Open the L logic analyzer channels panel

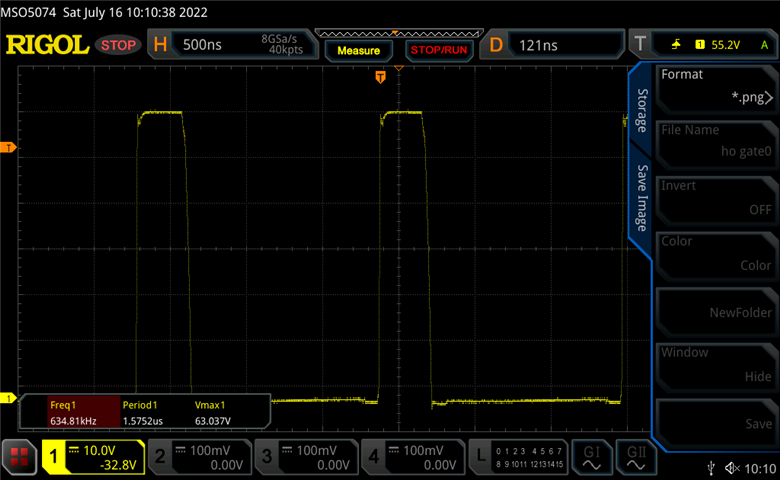518,457
